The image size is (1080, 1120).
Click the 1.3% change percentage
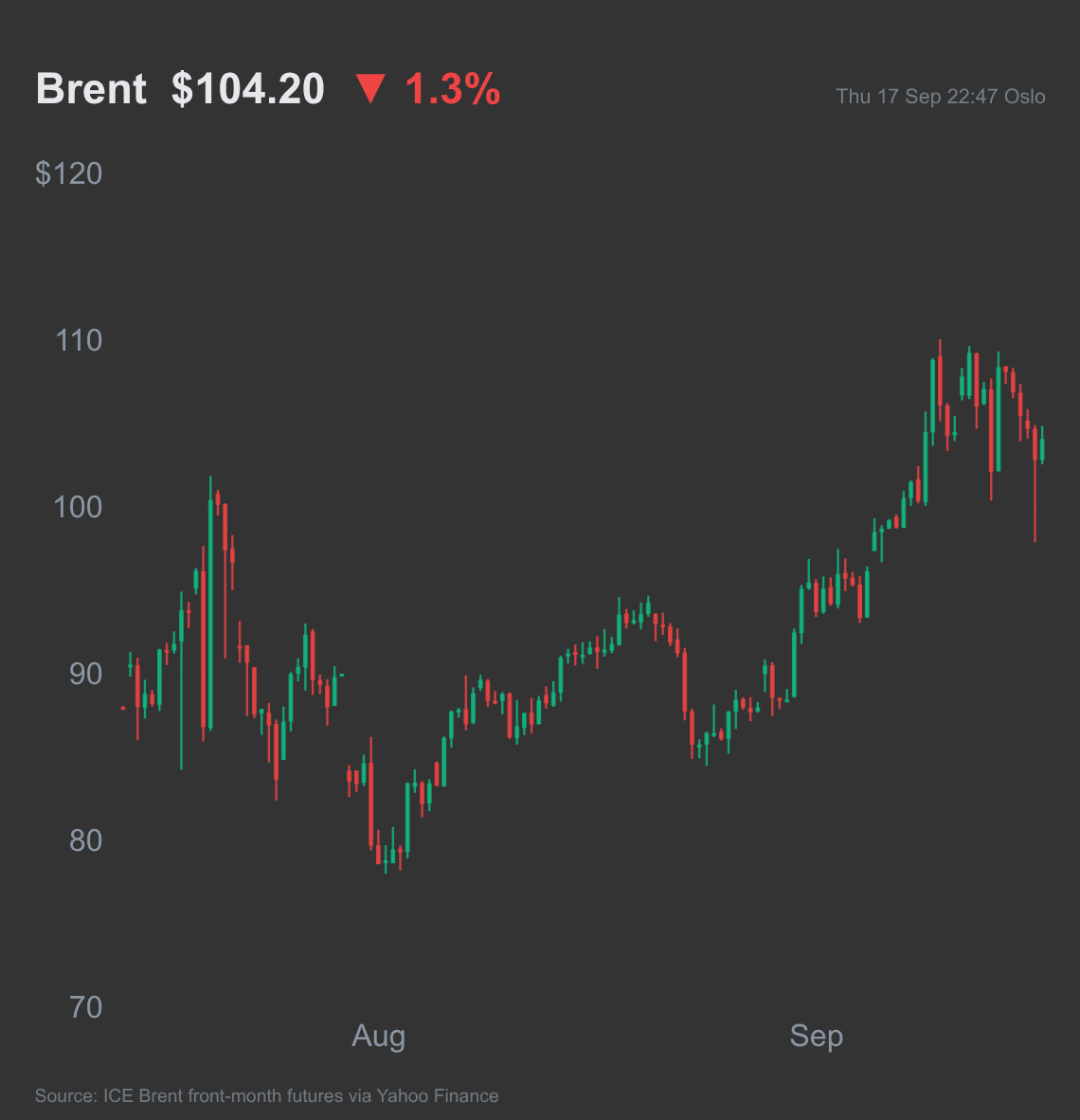pos(453,89)
